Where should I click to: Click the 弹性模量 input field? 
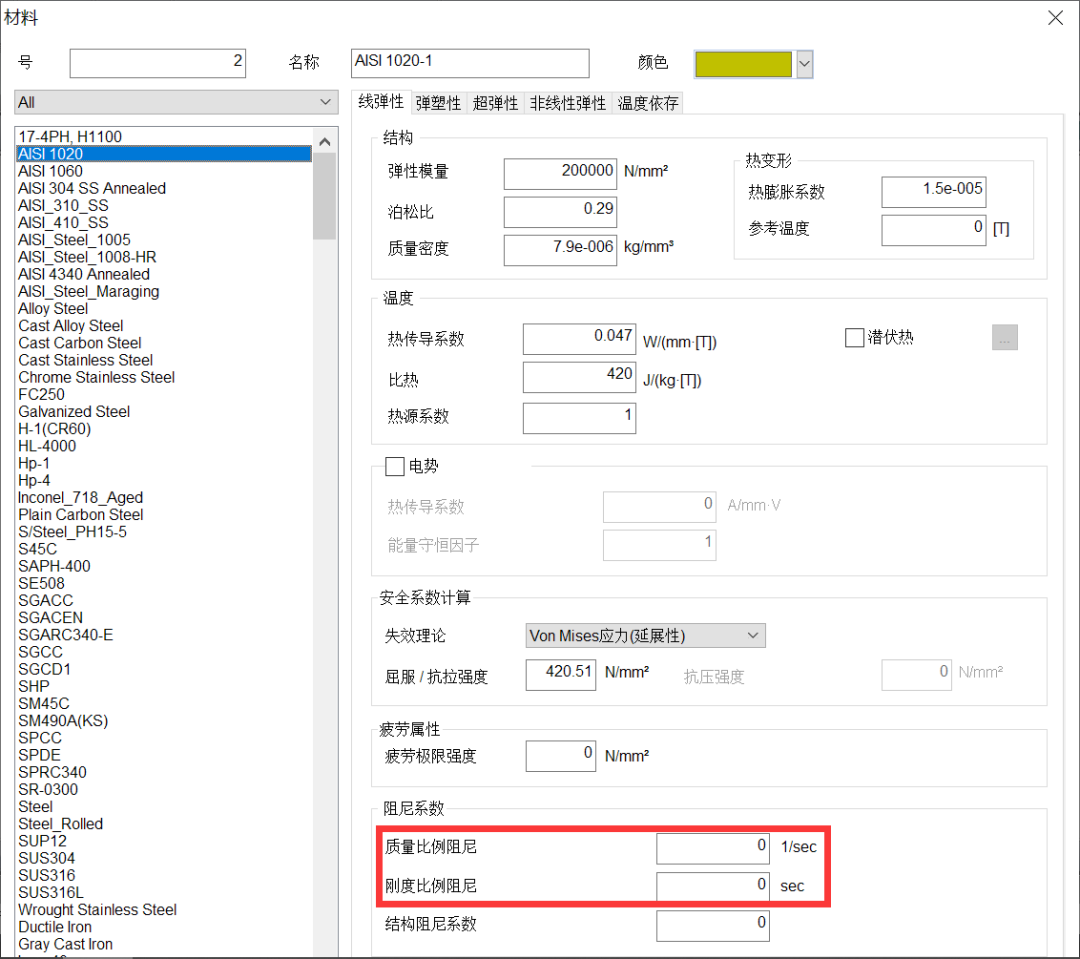coord(560,173)
